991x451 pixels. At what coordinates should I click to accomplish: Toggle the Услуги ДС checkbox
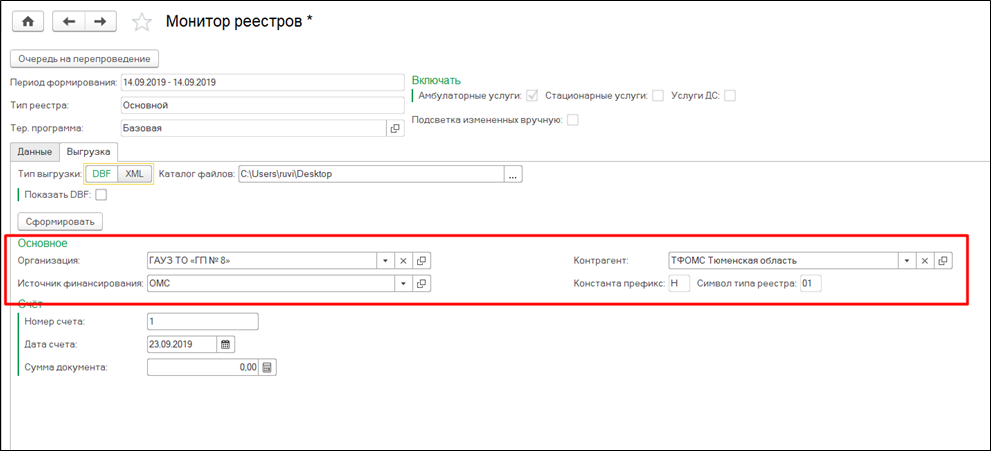click(x=730, y=96)
